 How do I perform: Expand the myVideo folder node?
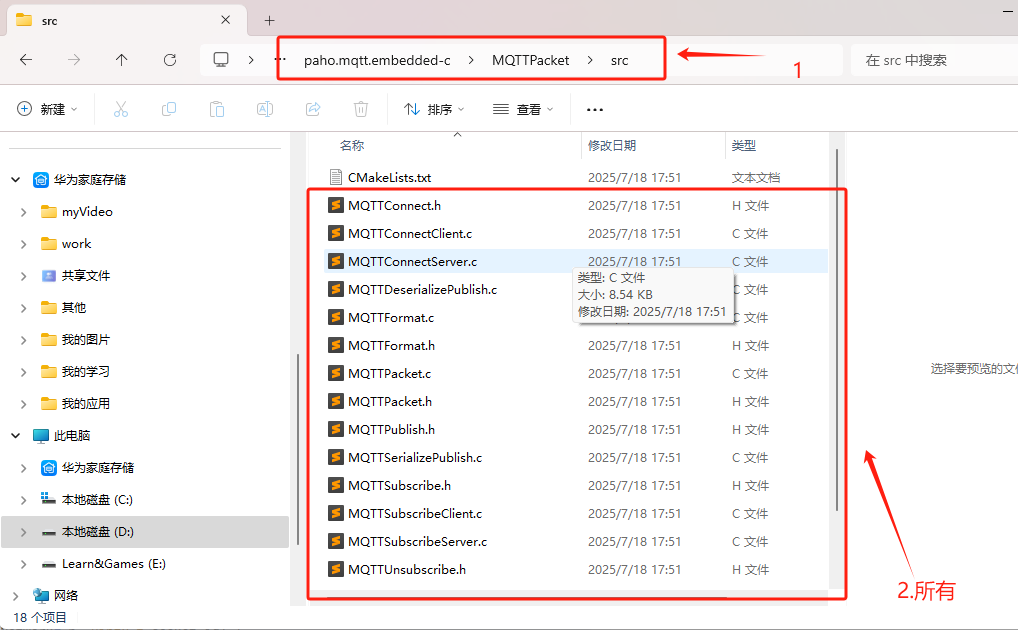pyautogui.click(x=23, y=212)
